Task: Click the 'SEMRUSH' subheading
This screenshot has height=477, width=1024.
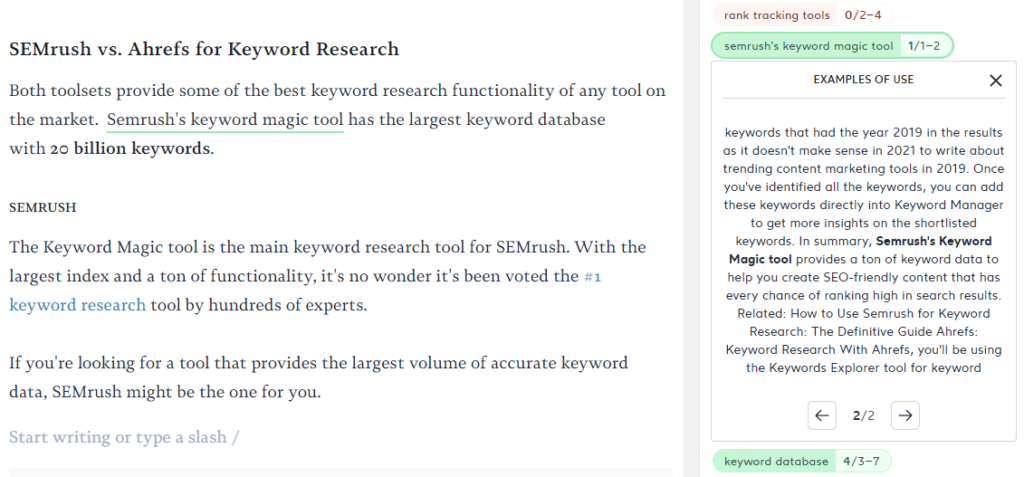Action: tap(42, 208)
